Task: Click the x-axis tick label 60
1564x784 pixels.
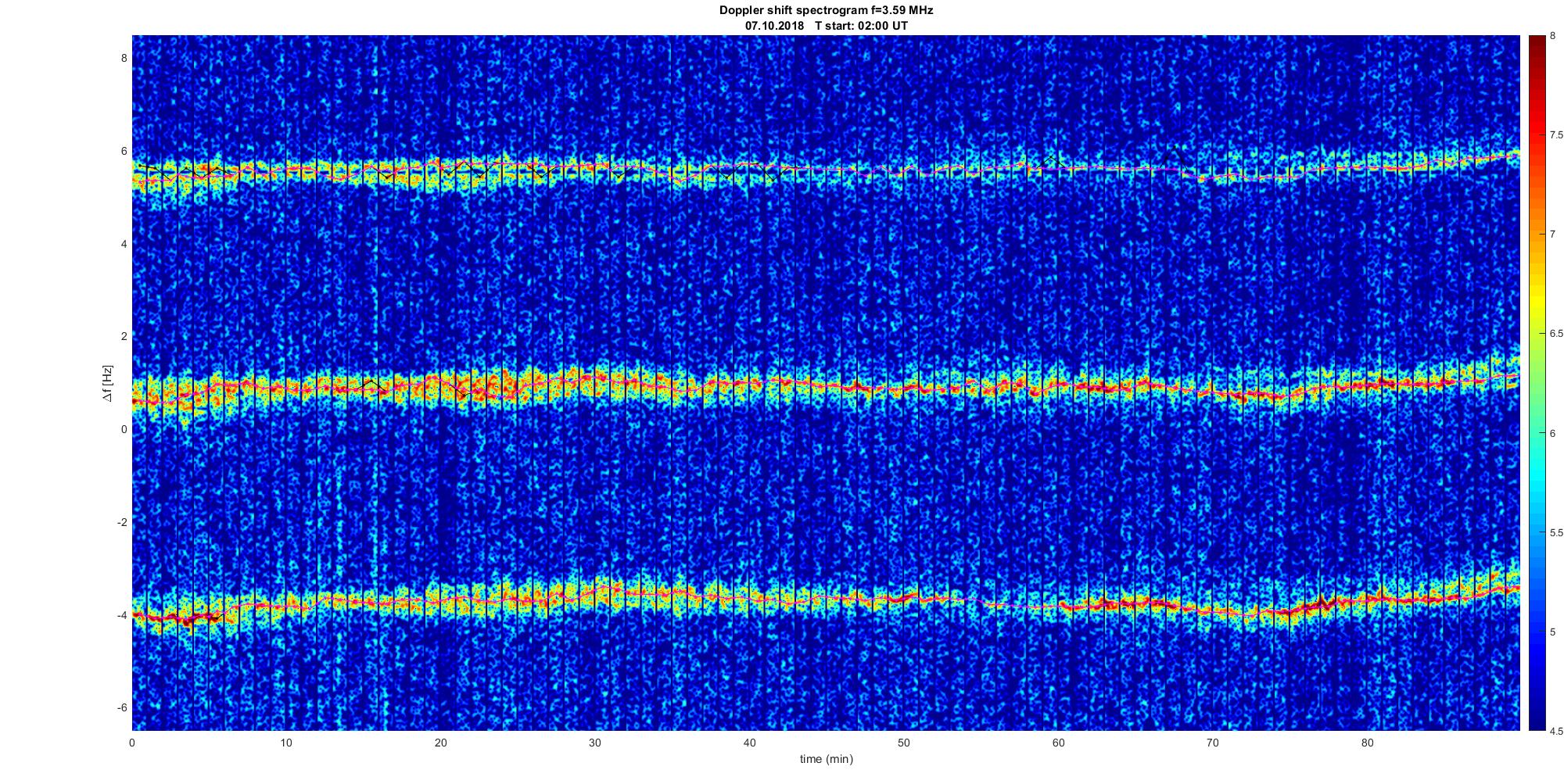Action: point(1058,743)
